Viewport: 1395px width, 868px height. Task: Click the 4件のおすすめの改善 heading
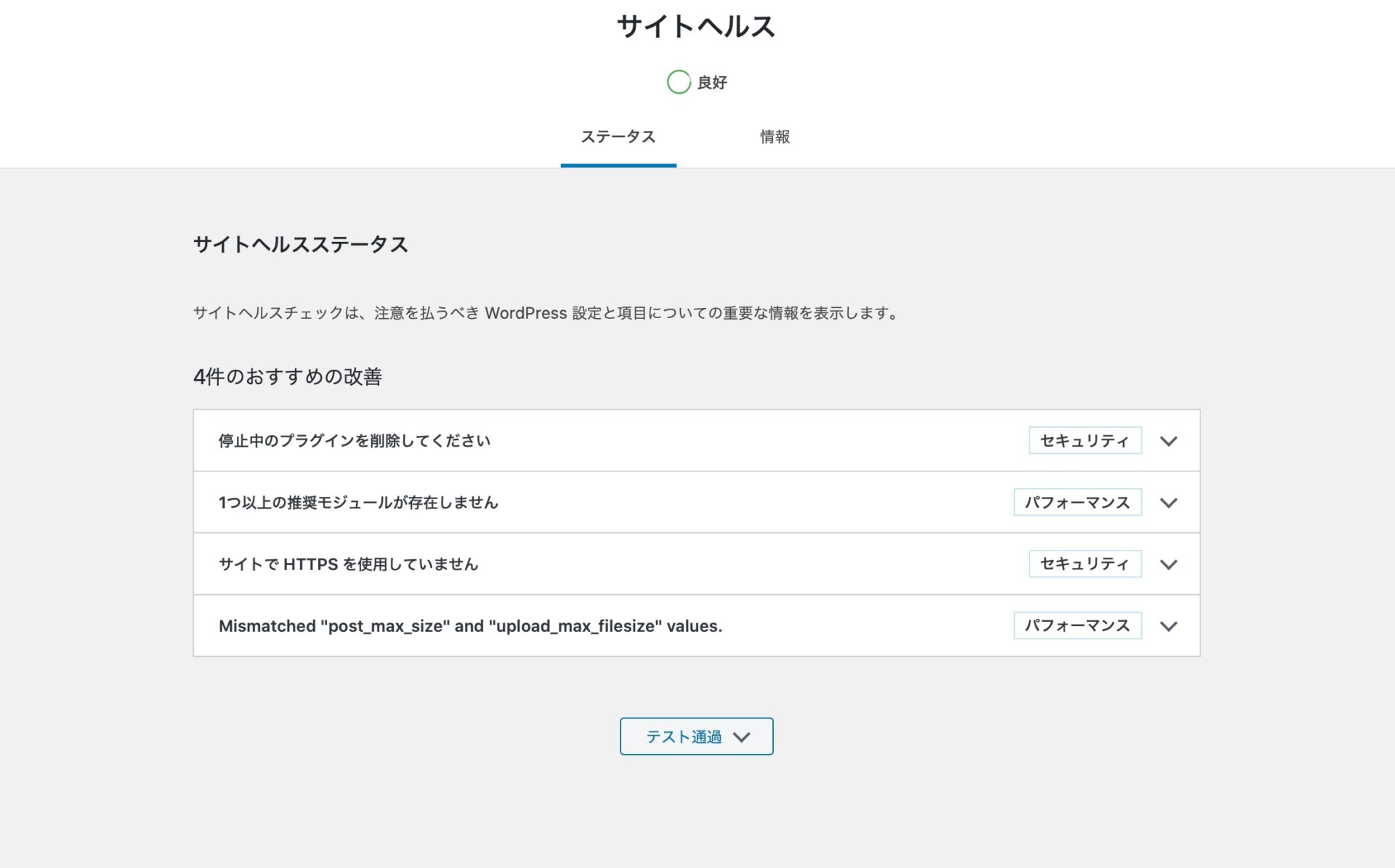(x=288, y=377)
